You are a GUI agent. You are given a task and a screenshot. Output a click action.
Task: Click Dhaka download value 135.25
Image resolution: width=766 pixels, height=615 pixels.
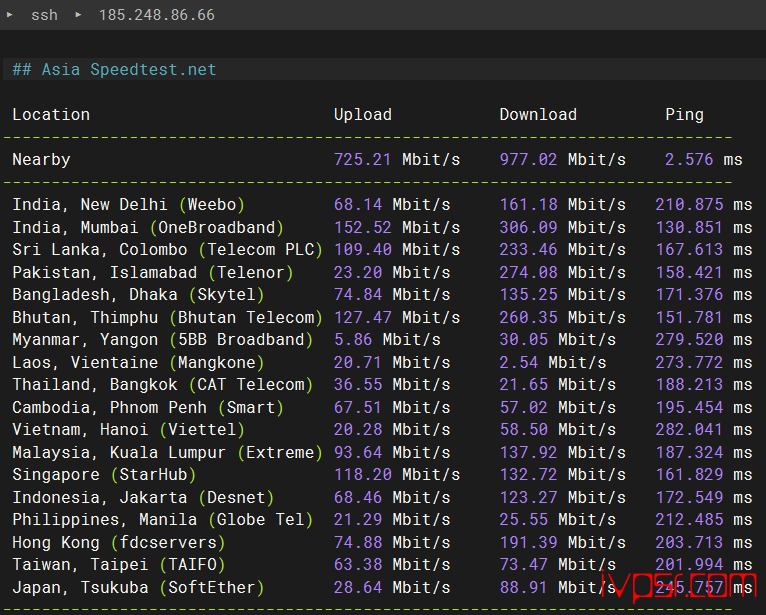coord(528,295)
